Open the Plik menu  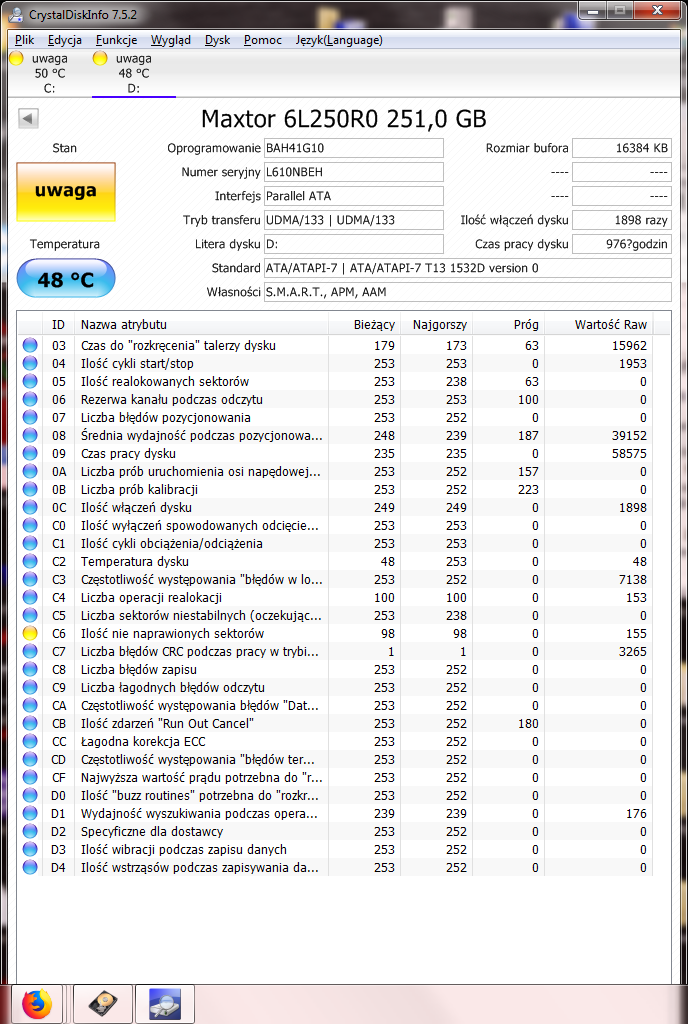24,40
